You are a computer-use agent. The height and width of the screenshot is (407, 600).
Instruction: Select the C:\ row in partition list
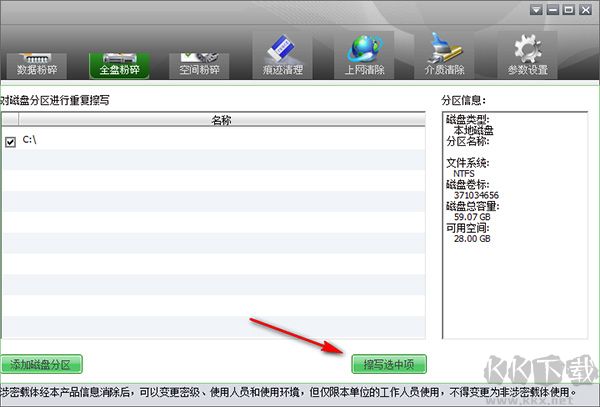pyautogui.click(x=214, y=140)
